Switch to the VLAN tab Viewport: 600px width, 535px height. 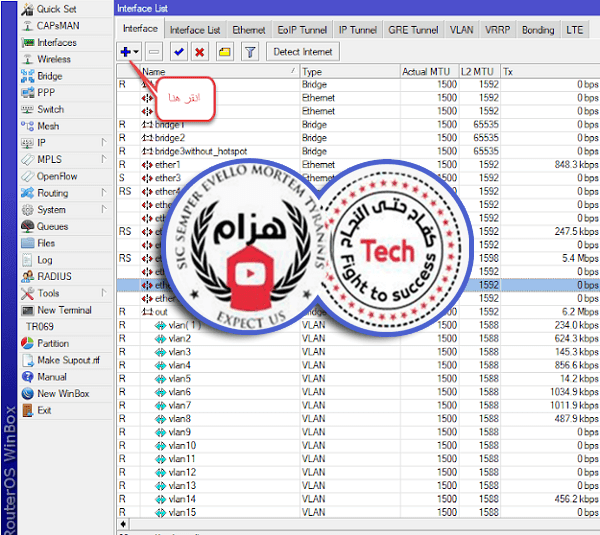[461, 30]
